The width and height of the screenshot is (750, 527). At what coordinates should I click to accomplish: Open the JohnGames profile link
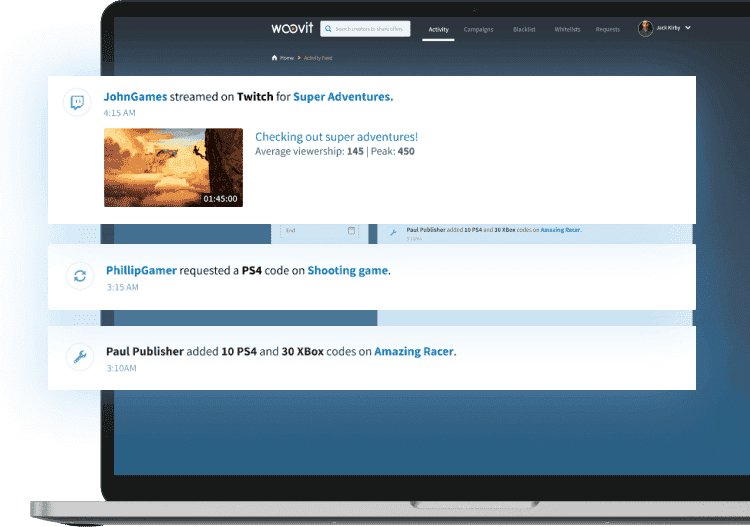point(135,97)
